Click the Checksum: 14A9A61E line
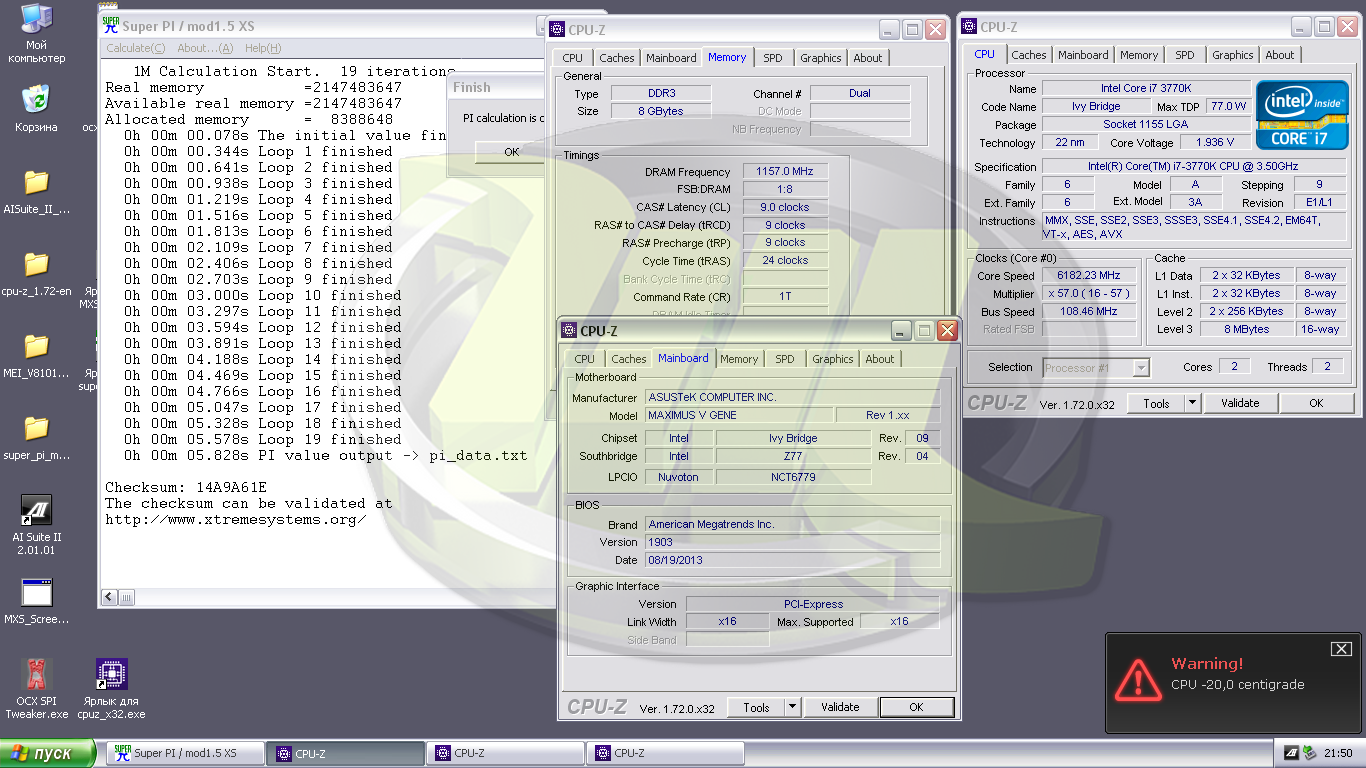 tap(187, 487)
